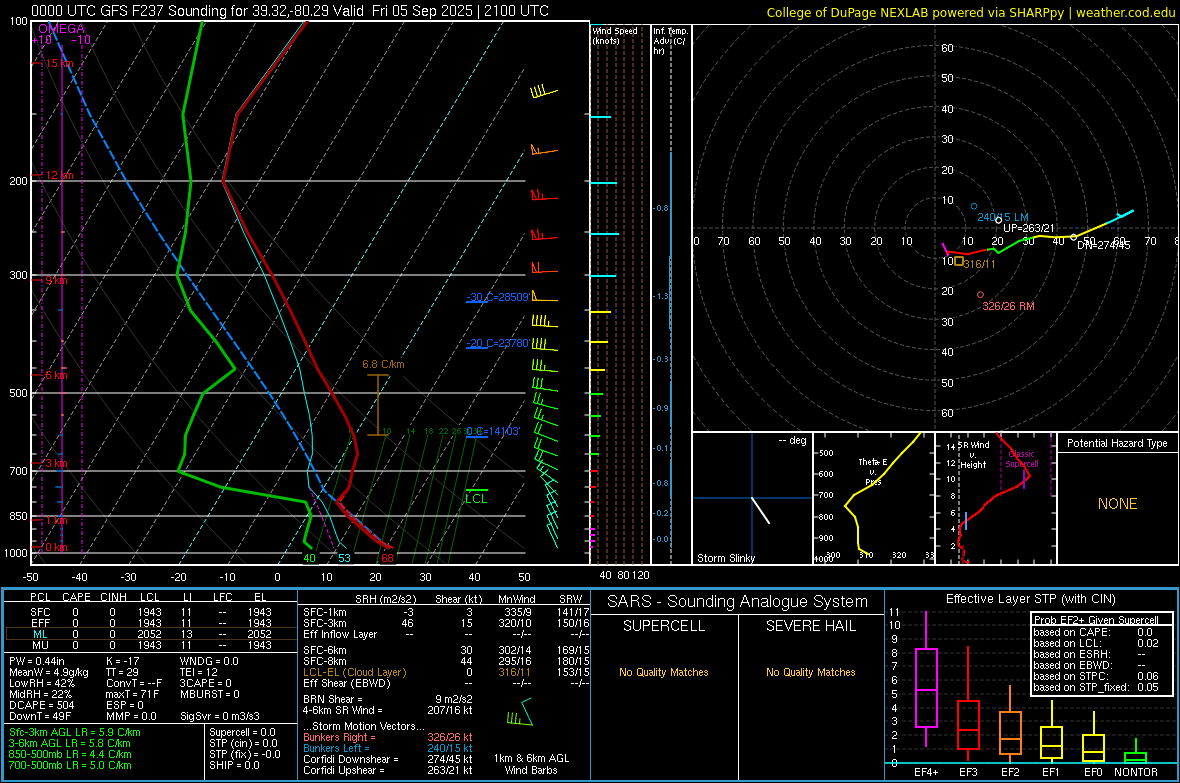The width and height of the screenshot is (1180, 783).
Task: Click the 'SHIP = 0.0' value
Action: (x=234, y=765)
